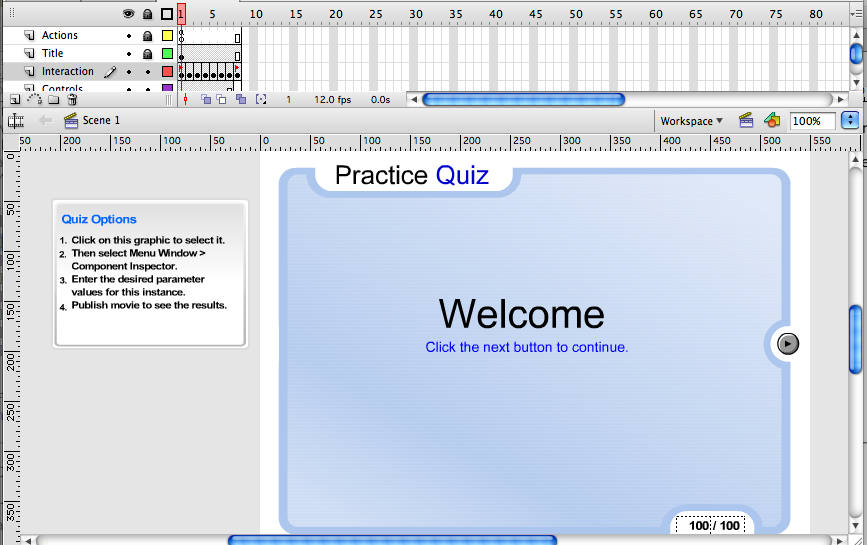Screen dimensions: 867x545
Task: Click the pencil icon on Interaction layer
Action: [110, 71]
